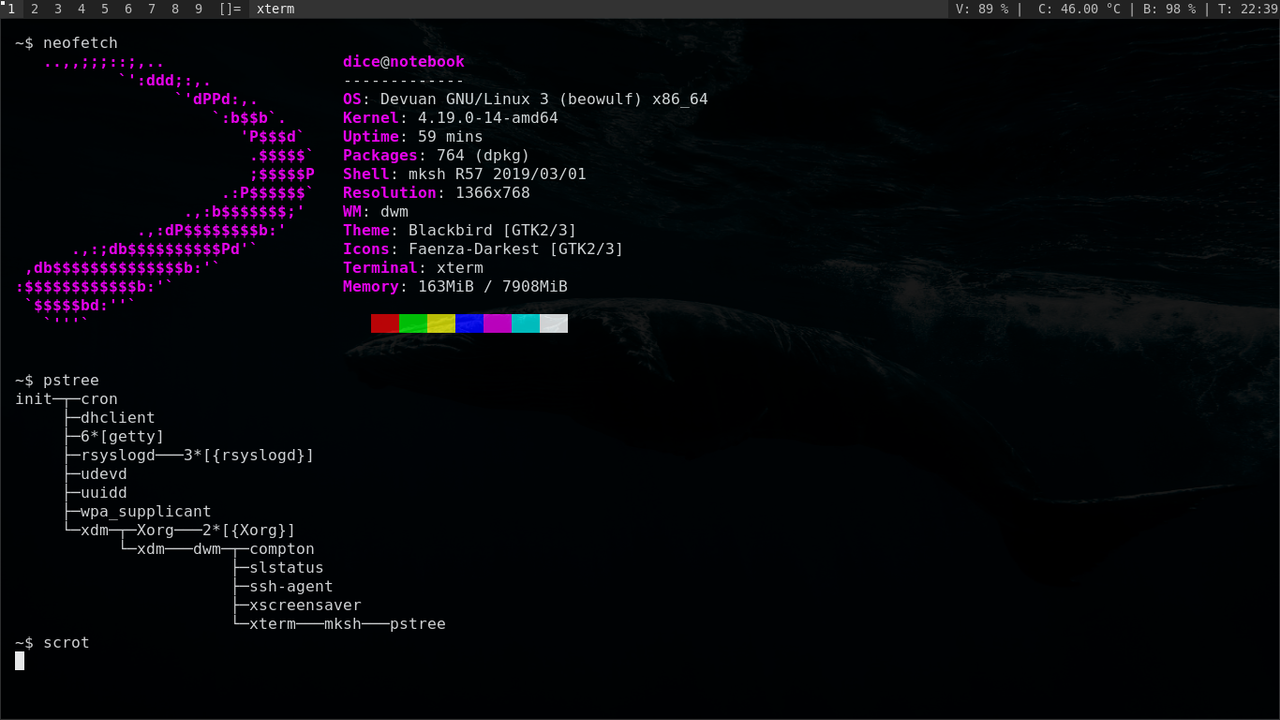Switch to dwm tag 3
The height and width of the screenshot is (720, 1280).
click(58, 9)
